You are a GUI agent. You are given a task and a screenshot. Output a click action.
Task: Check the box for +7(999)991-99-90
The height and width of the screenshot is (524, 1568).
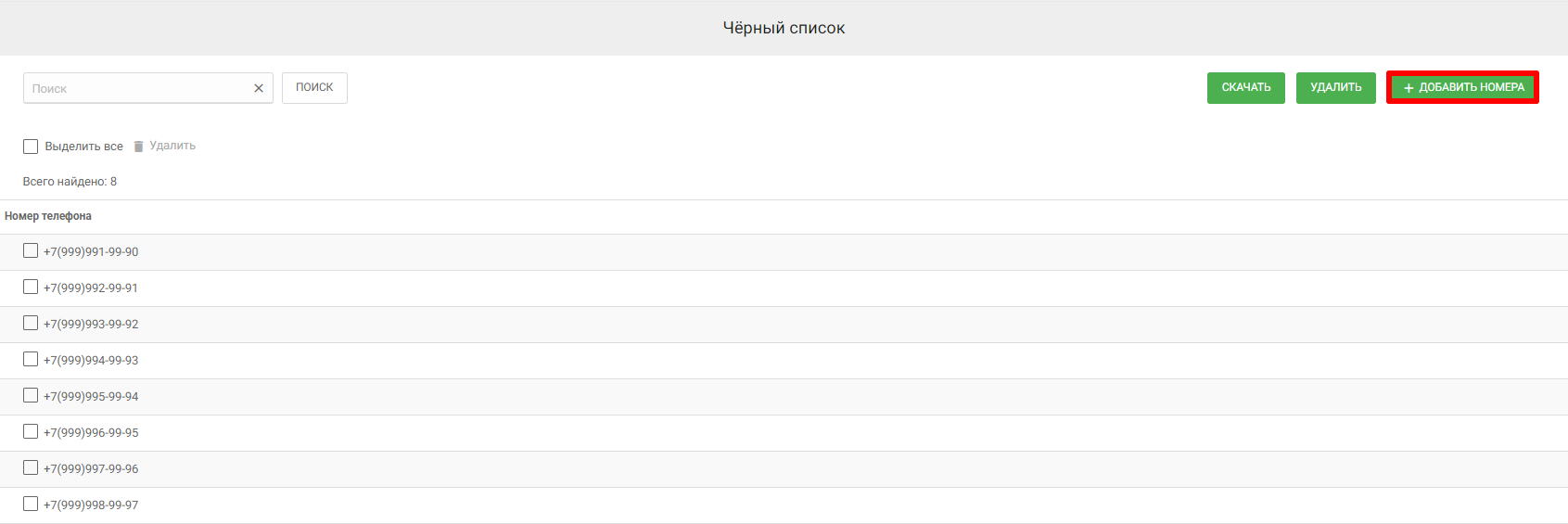click(31, 250)
